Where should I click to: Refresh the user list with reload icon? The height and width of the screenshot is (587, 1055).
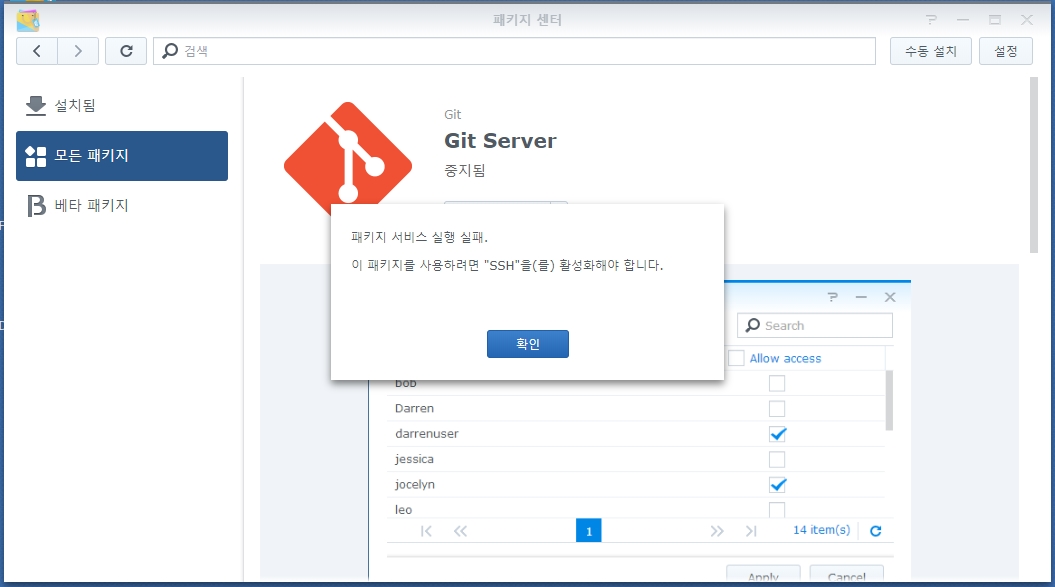[x=875, y=531]
